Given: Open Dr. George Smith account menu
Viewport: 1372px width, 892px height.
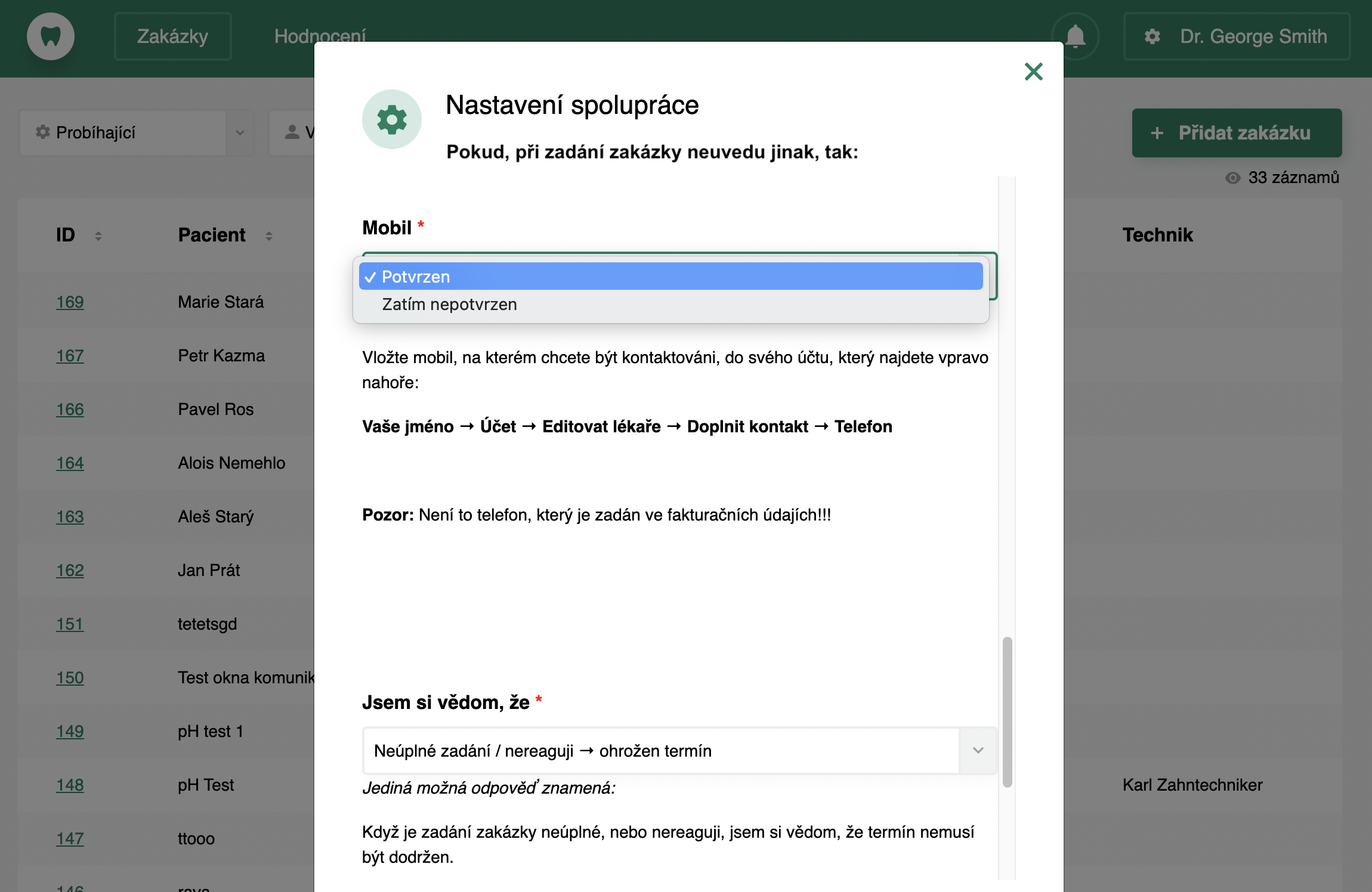Looking at the screenshot, I should coord(1237,36).
